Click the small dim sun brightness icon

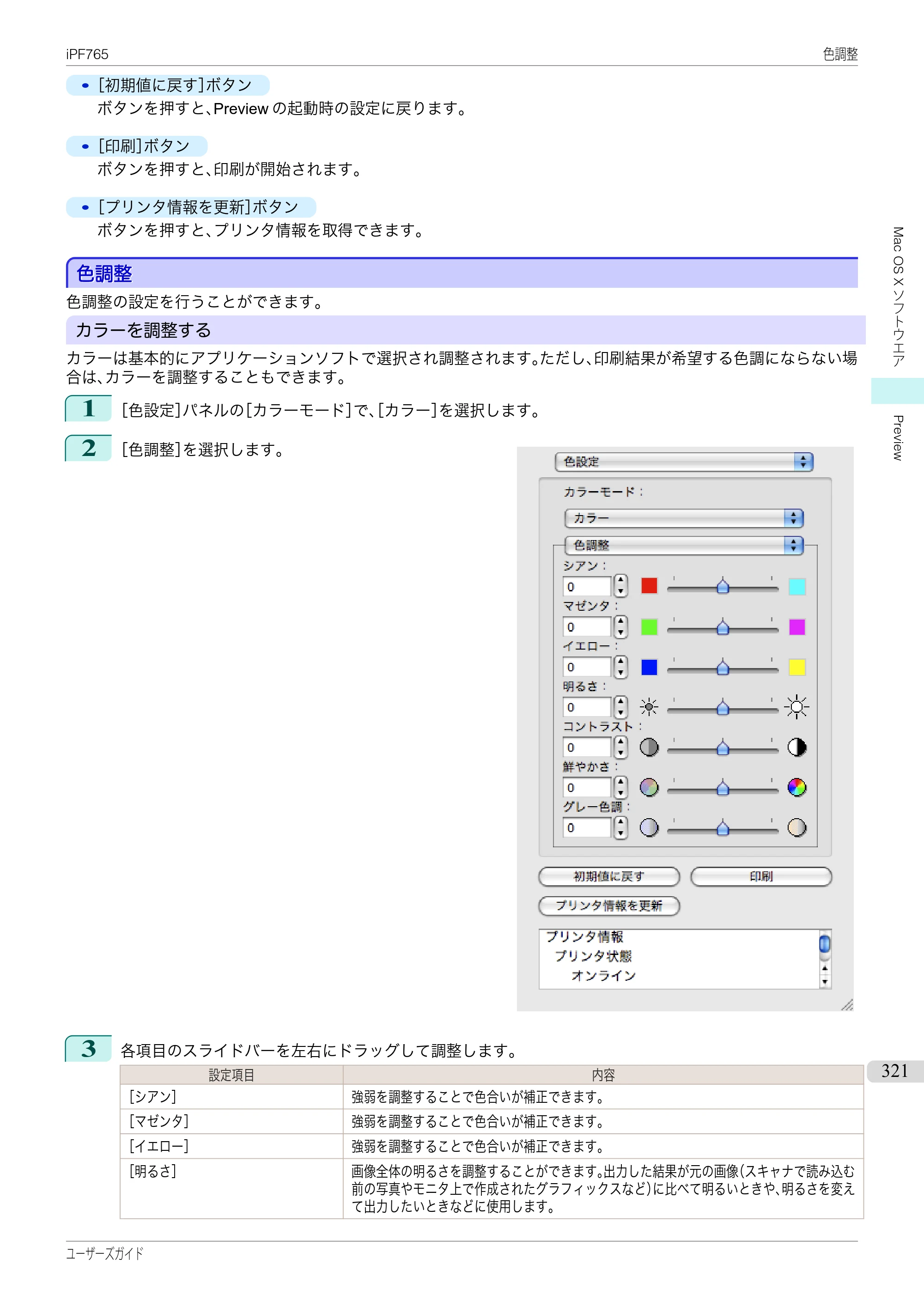[649, 707]
